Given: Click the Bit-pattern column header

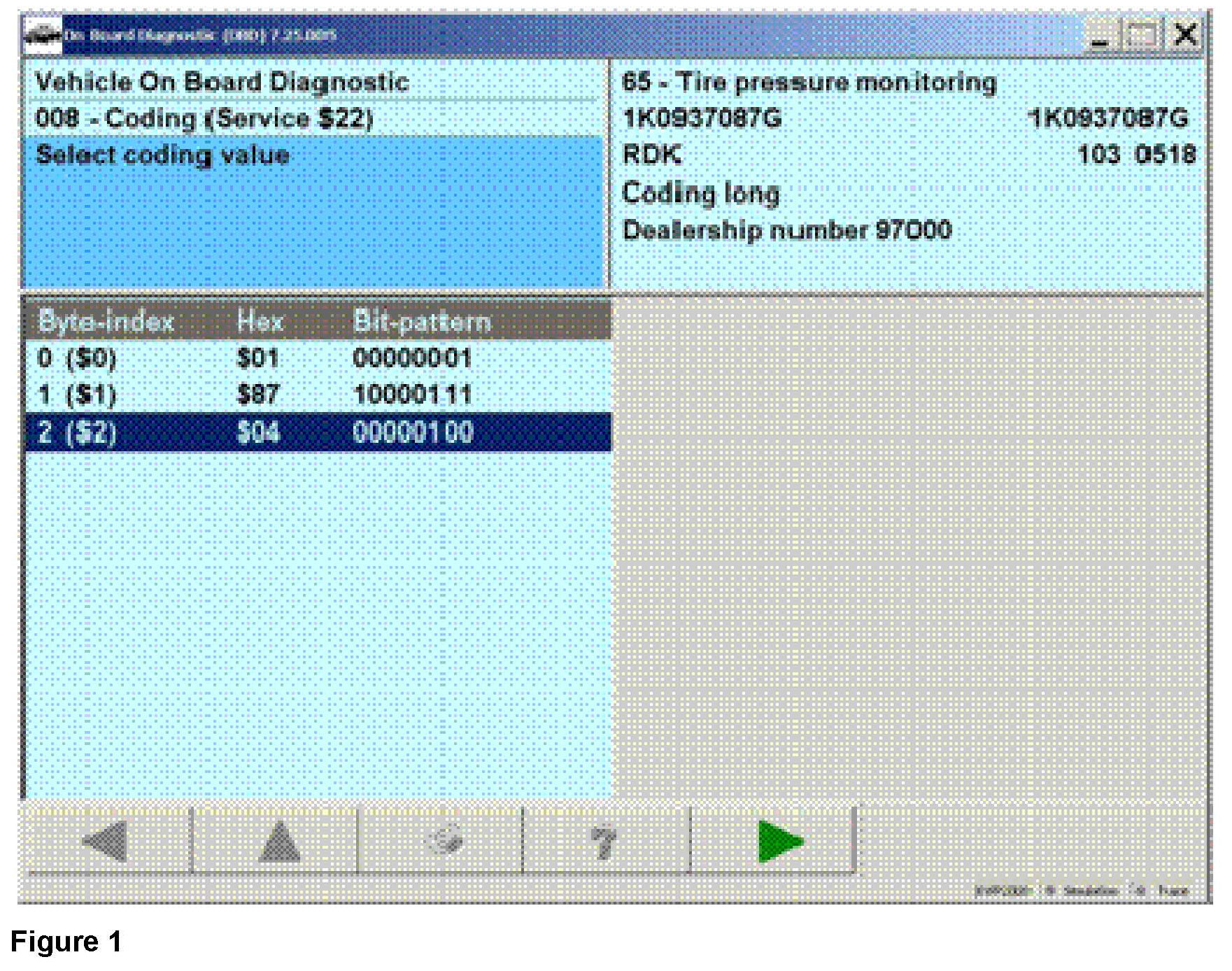Looking at the screenshot, I should (422, 322).
